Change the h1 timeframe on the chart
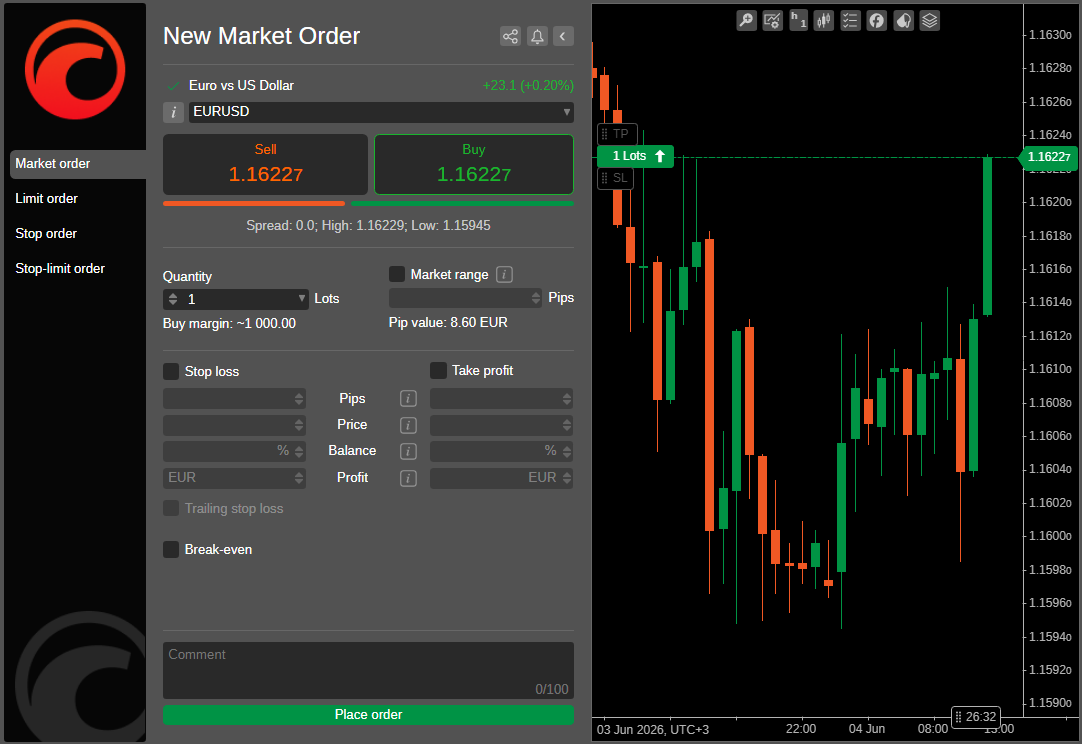 [x=798, y=21]
